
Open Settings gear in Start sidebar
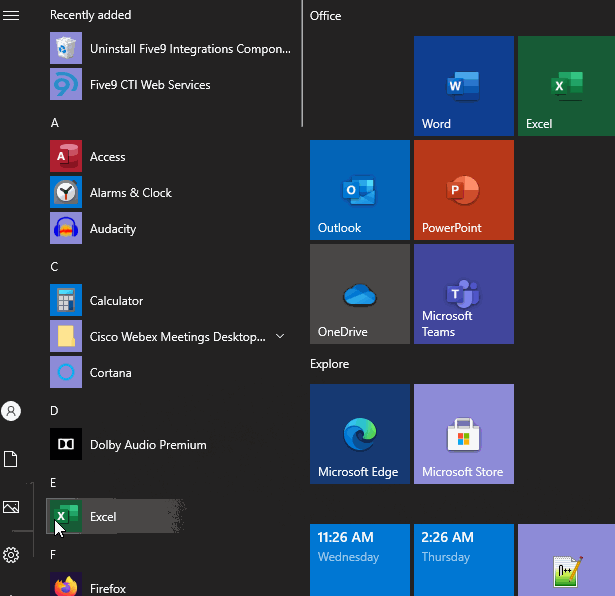pyautogui.click(x=11, y=555)
